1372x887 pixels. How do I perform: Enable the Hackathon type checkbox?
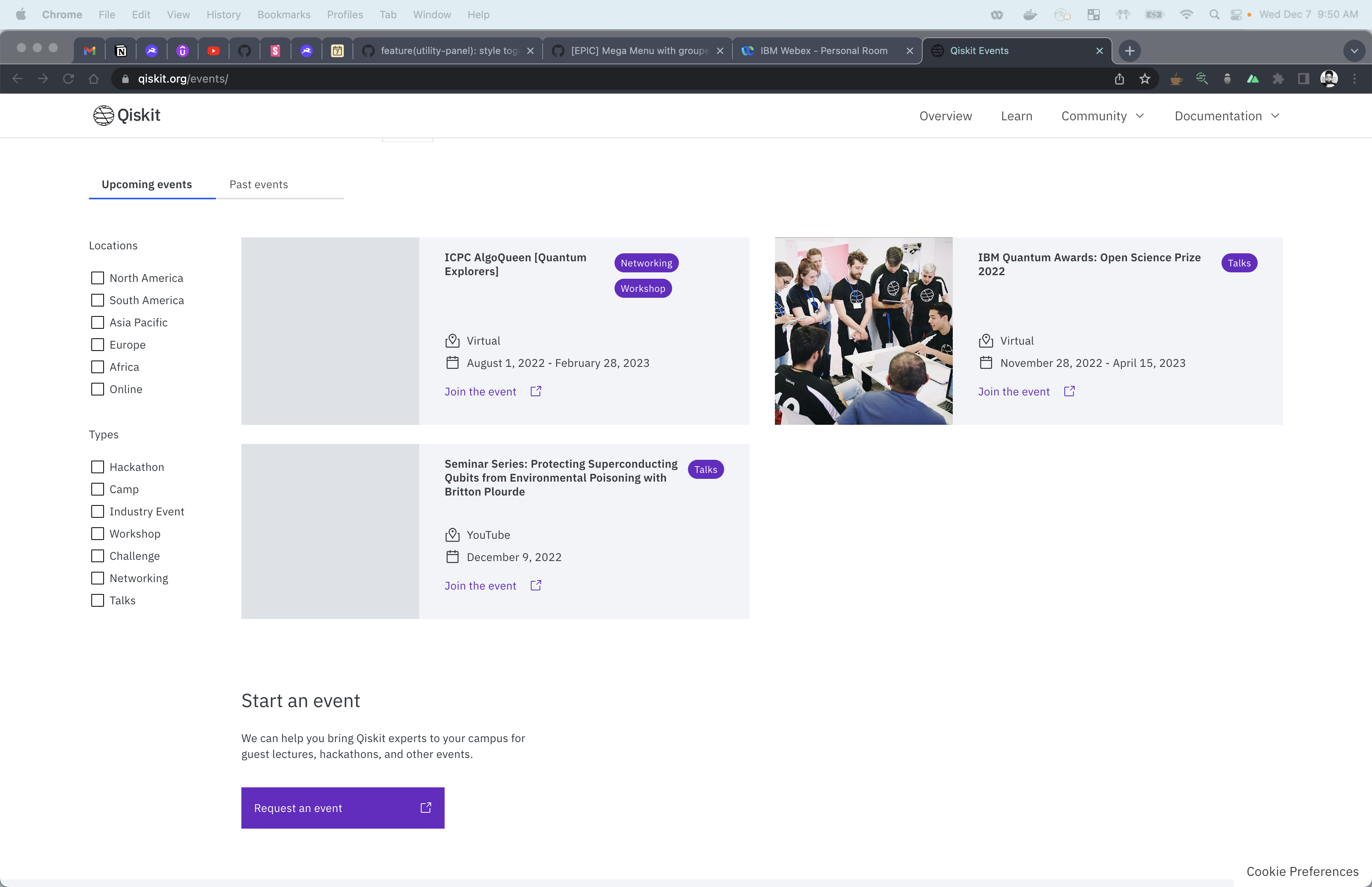point(98,467)
